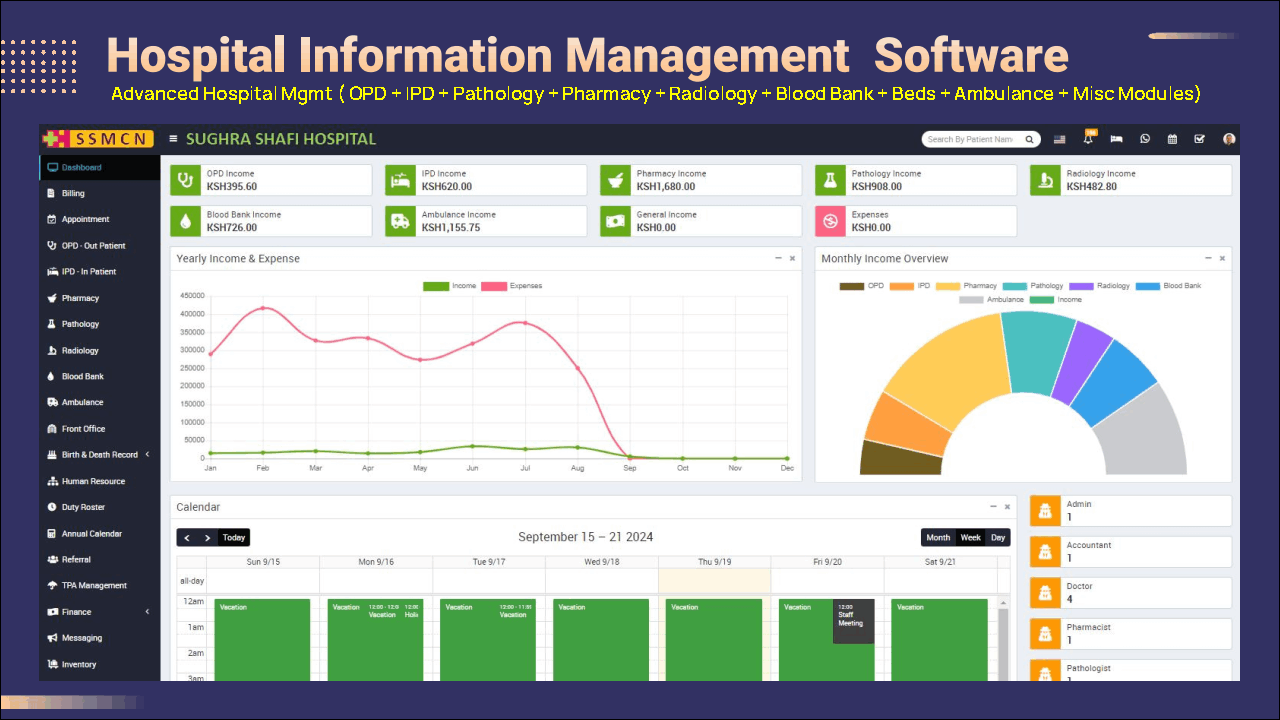Viewport: 1280px width, 720px height.
Task: Collapse the Calendar panel
Action: coord(993,507)
